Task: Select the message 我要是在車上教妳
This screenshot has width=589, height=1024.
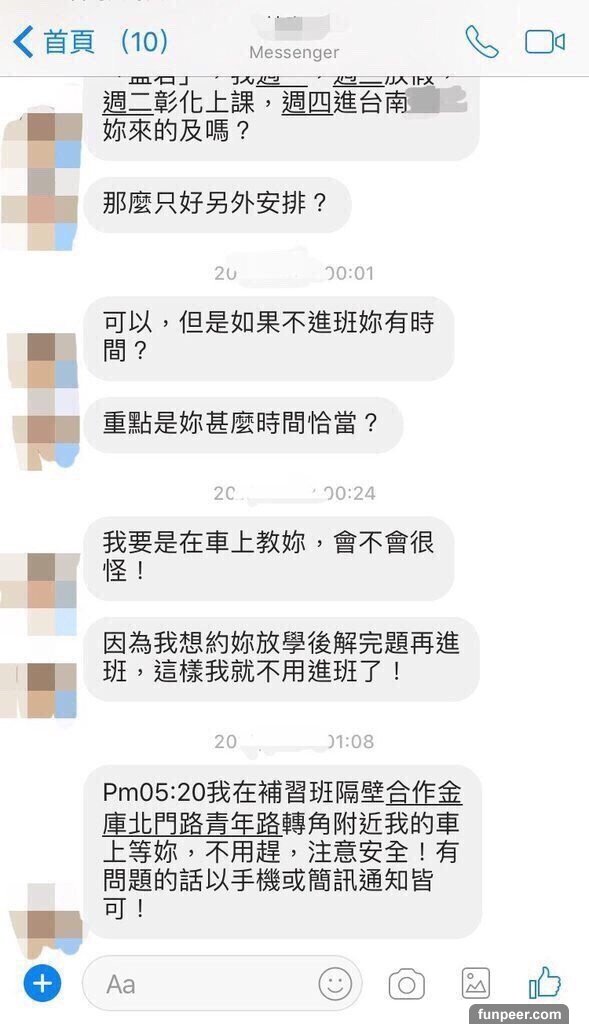Action: click(x=268, y=558)
